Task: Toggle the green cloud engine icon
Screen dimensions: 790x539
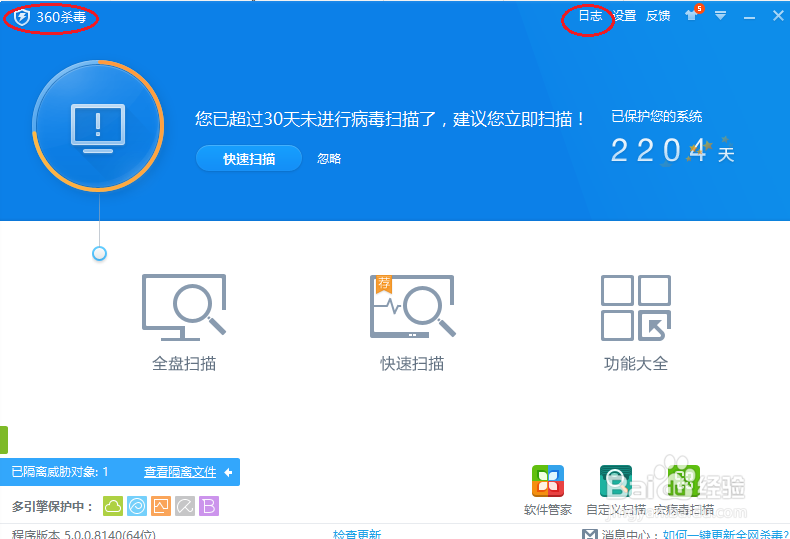Action: [113, 506]
